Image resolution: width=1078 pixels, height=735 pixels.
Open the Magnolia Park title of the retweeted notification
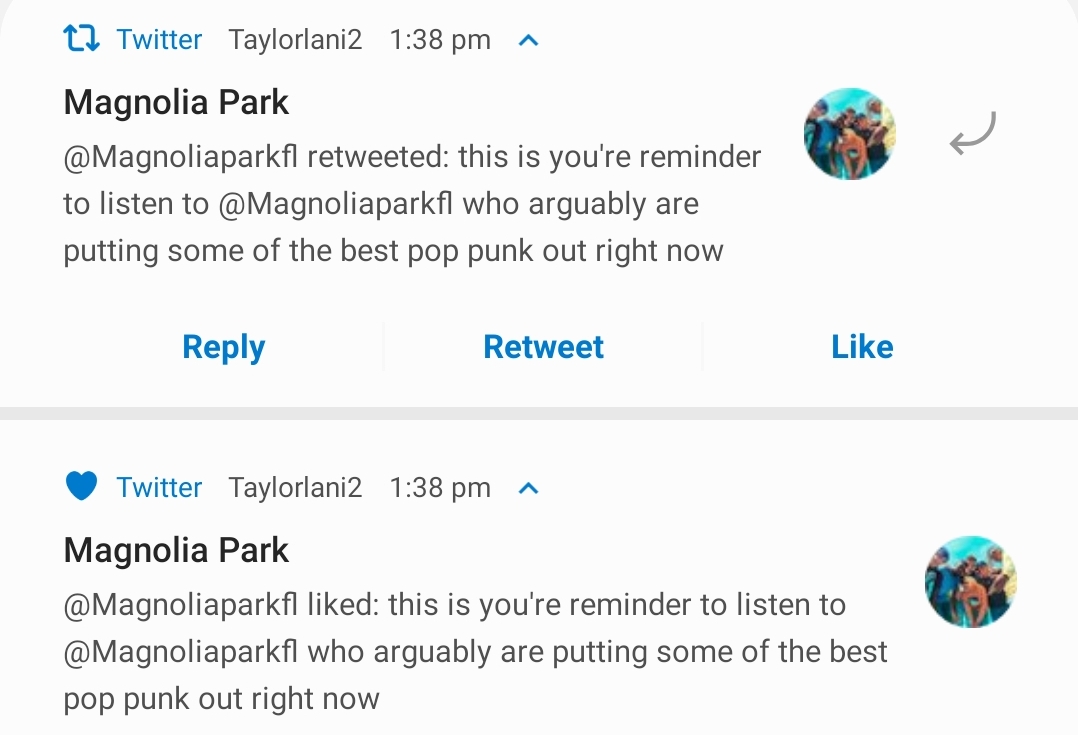click(176, 102)
